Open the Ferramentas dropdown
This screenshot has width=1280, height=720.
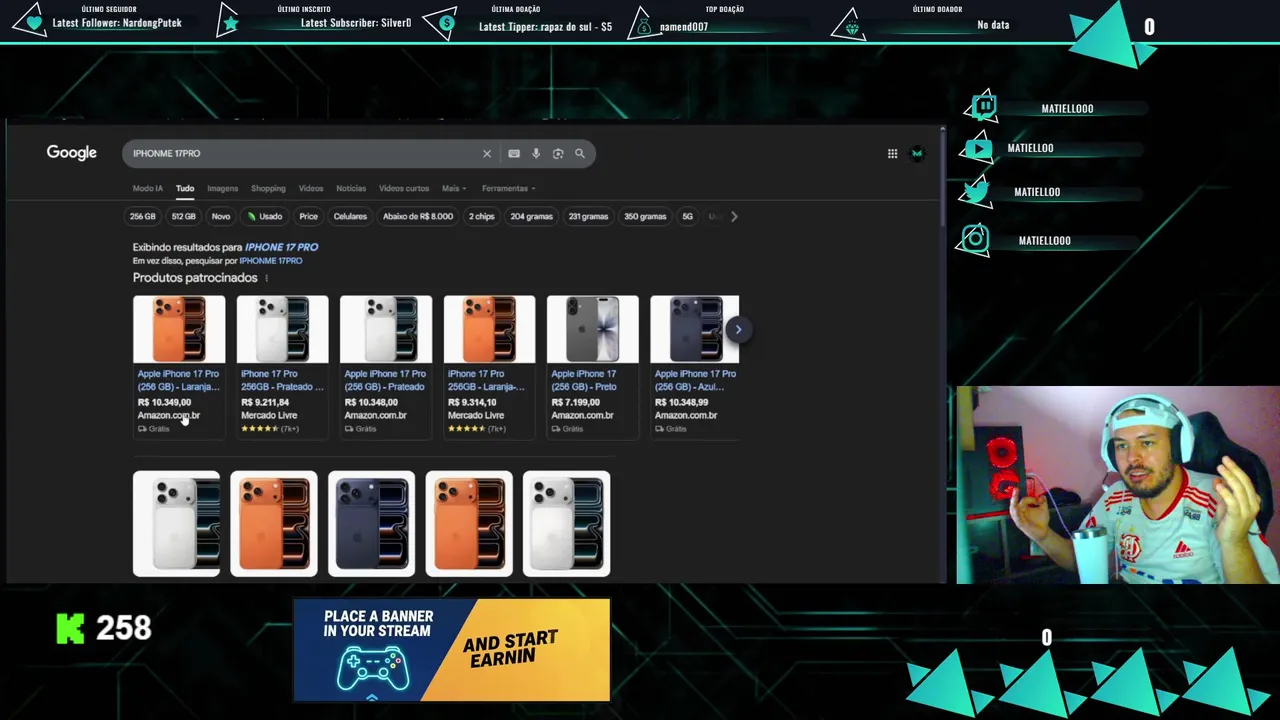click(508, 188)
